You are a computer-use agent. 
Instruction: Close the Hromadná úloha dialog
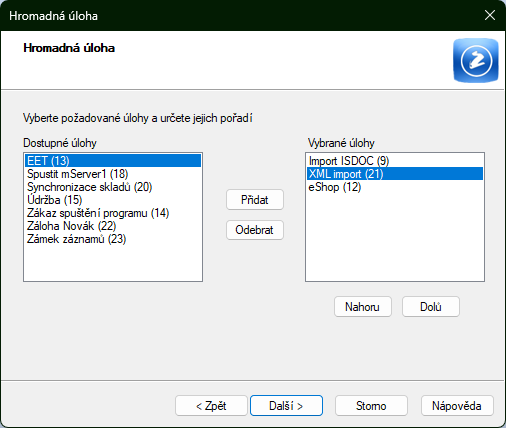point(490,15)
